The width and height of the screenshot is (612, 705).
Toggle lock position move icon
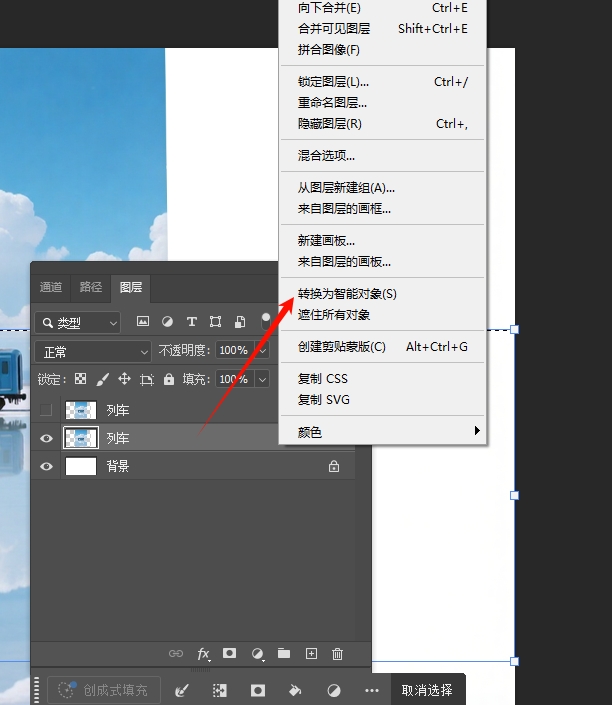pos(124,379)
